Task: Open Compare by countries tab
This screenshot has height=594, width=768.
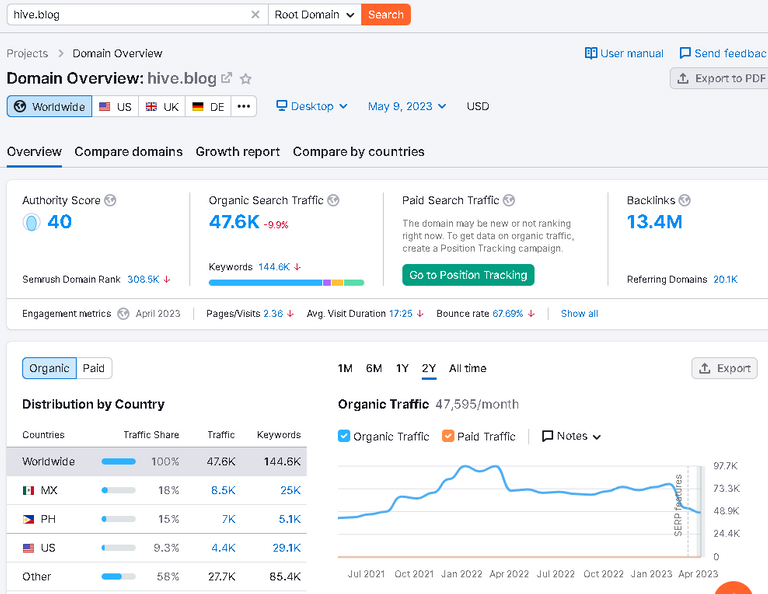Action: [x=359, y=152]
